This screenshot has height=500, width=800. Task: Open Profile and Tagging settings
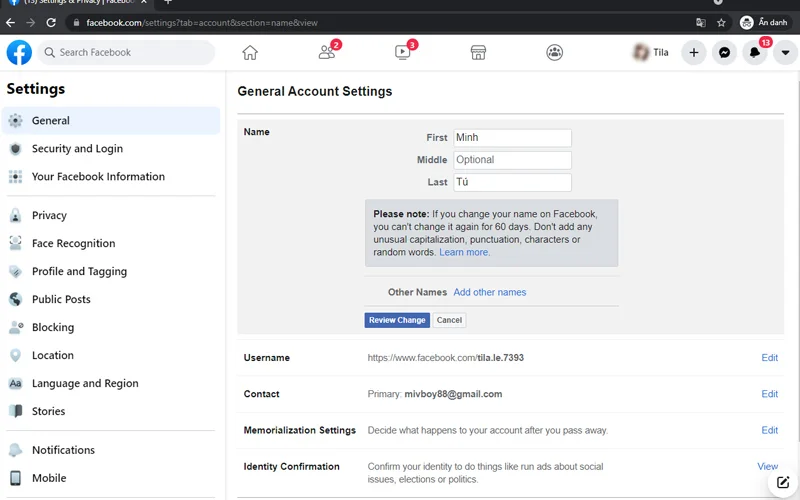pyautogui.click(x=111, y=271)
